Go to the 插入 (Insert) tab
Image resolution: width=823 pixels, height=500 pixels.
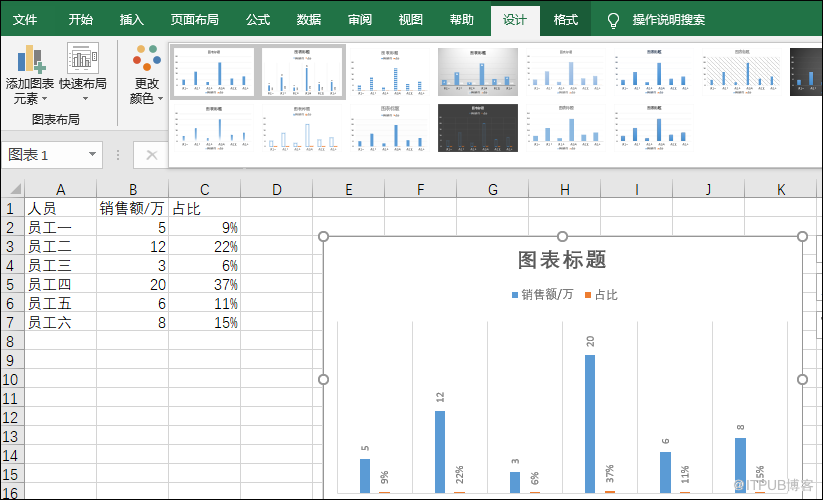click(x=131, y=20)
